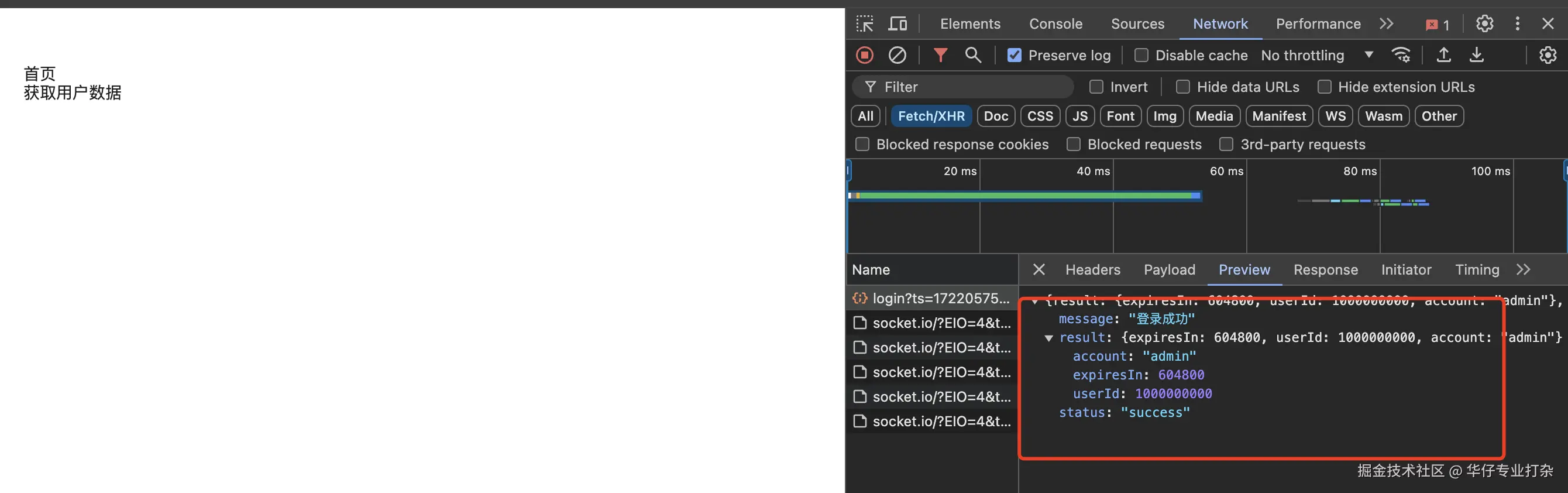Open the No throttling dropdown
Image resolution: width=1568 pixels, height=493 pixels.
point(1317,56)
